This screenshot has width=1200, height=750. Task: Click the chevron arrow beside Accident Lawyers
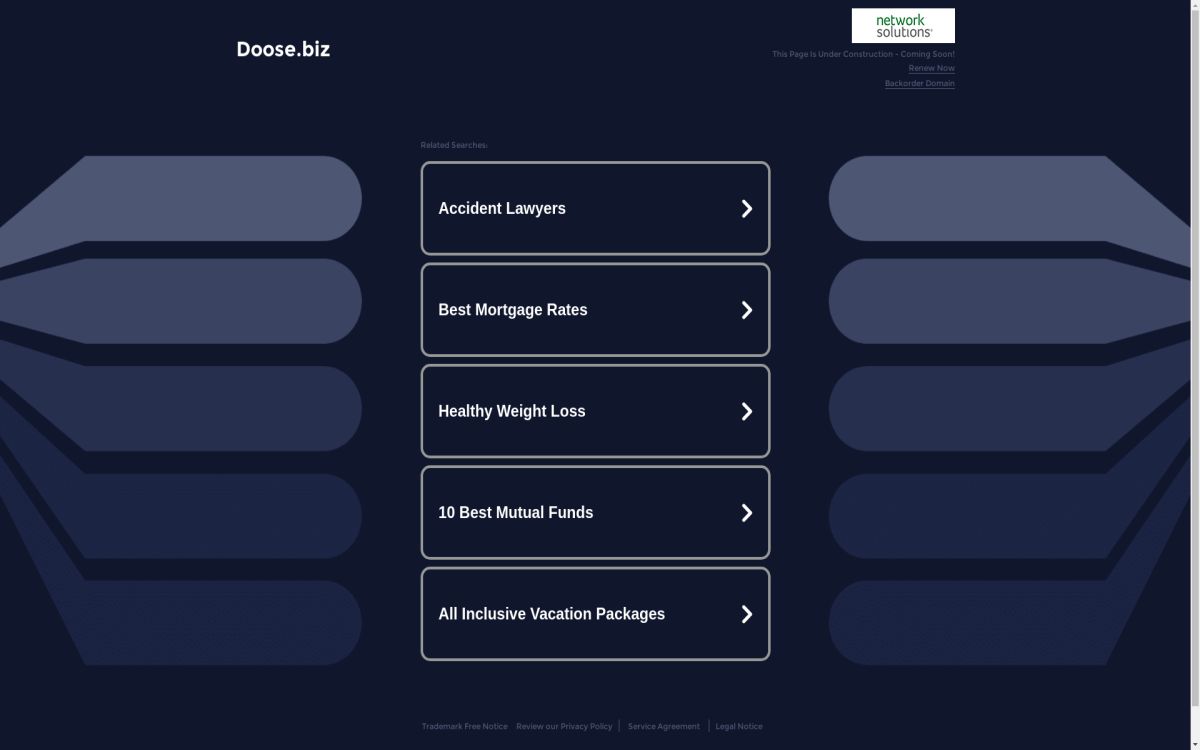coord(746,209)
